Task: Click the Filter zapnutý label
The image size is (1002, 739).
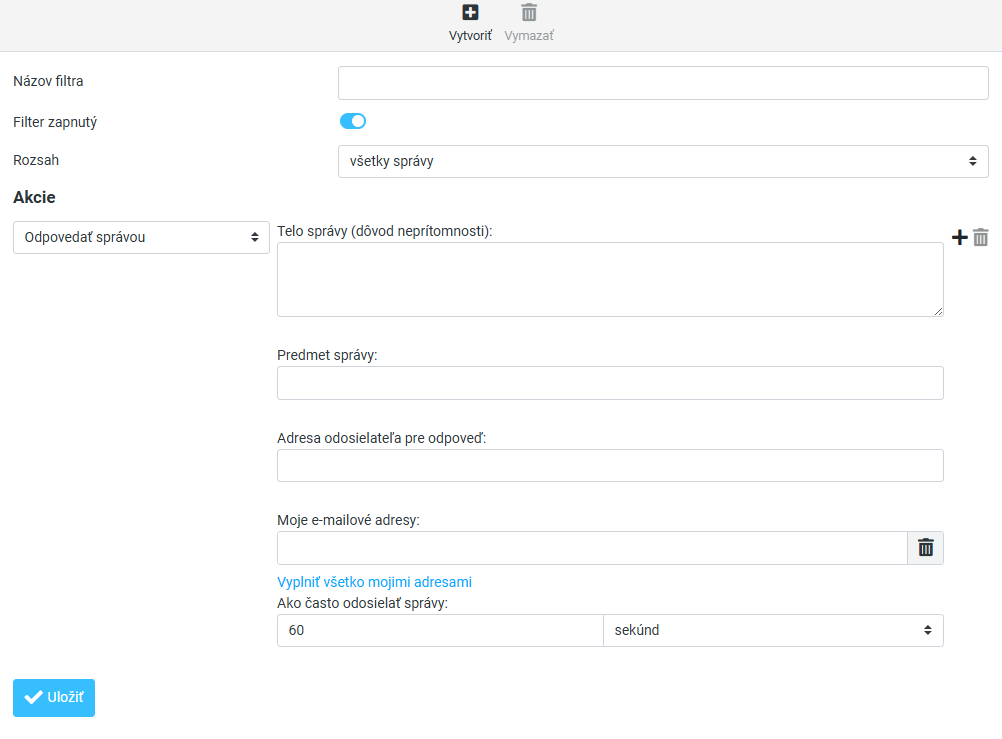Action: click(x=55, y=122)
